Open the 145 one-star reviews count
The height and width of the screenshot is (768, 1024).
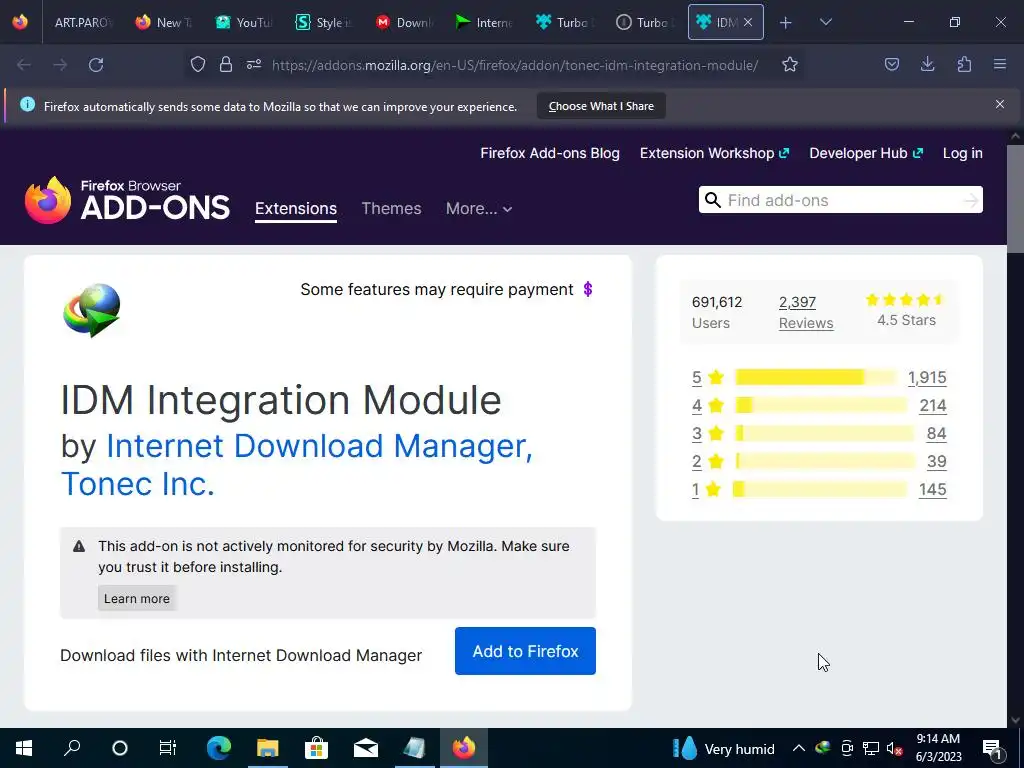pyautogui.click(x=933, y=489)
